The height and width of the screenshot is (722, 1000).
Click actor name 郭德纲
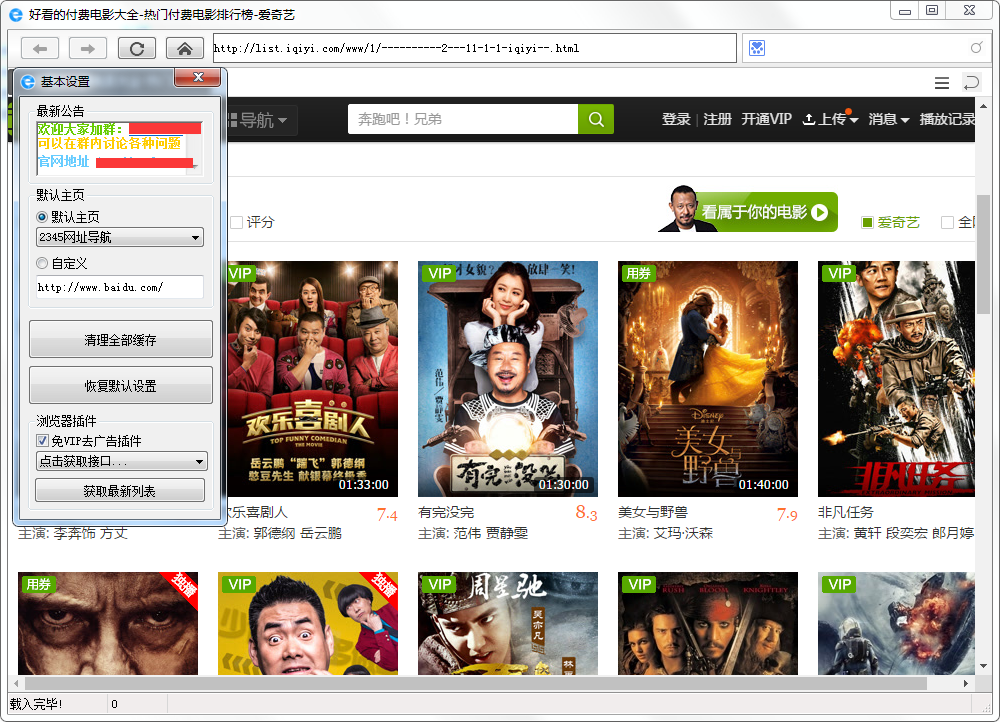click(x=275, y=533)
